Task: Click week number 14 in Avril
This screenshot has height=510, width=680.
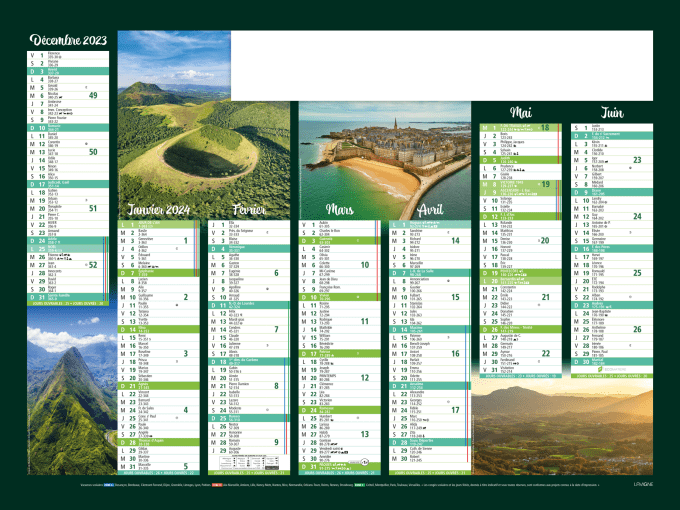Action: 455,241
